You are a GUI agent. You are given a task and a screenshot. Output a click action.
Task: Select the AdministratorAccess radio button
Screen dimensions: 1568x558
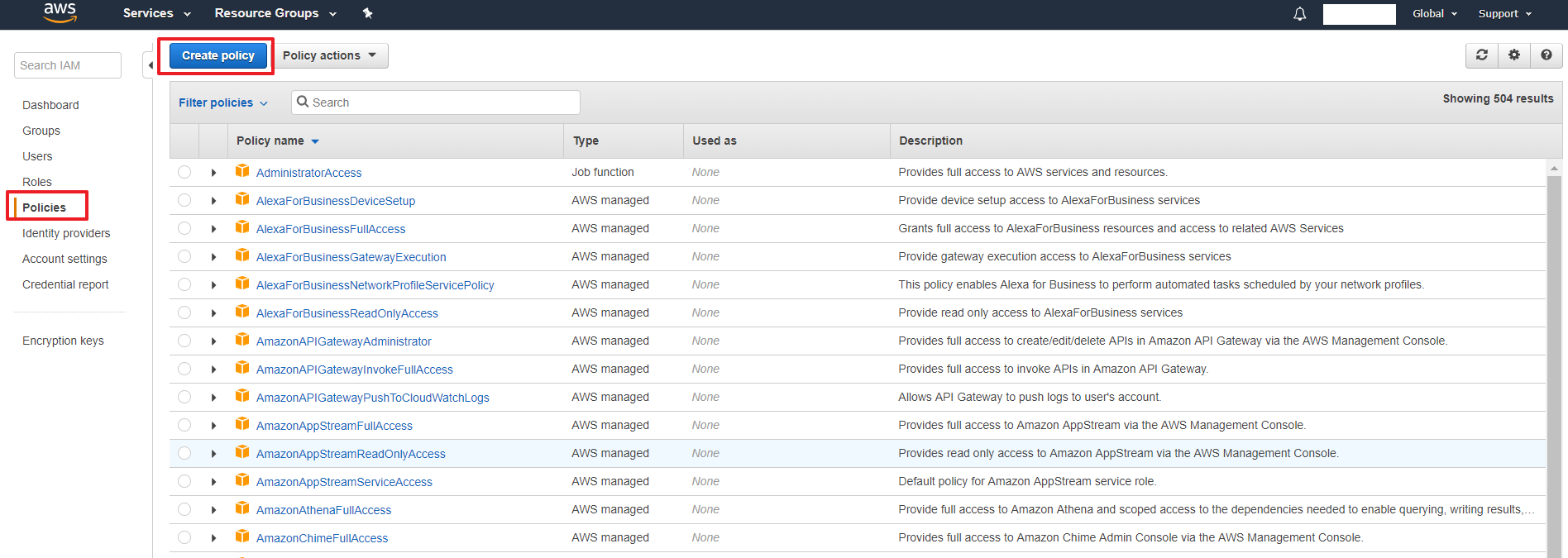184,172
